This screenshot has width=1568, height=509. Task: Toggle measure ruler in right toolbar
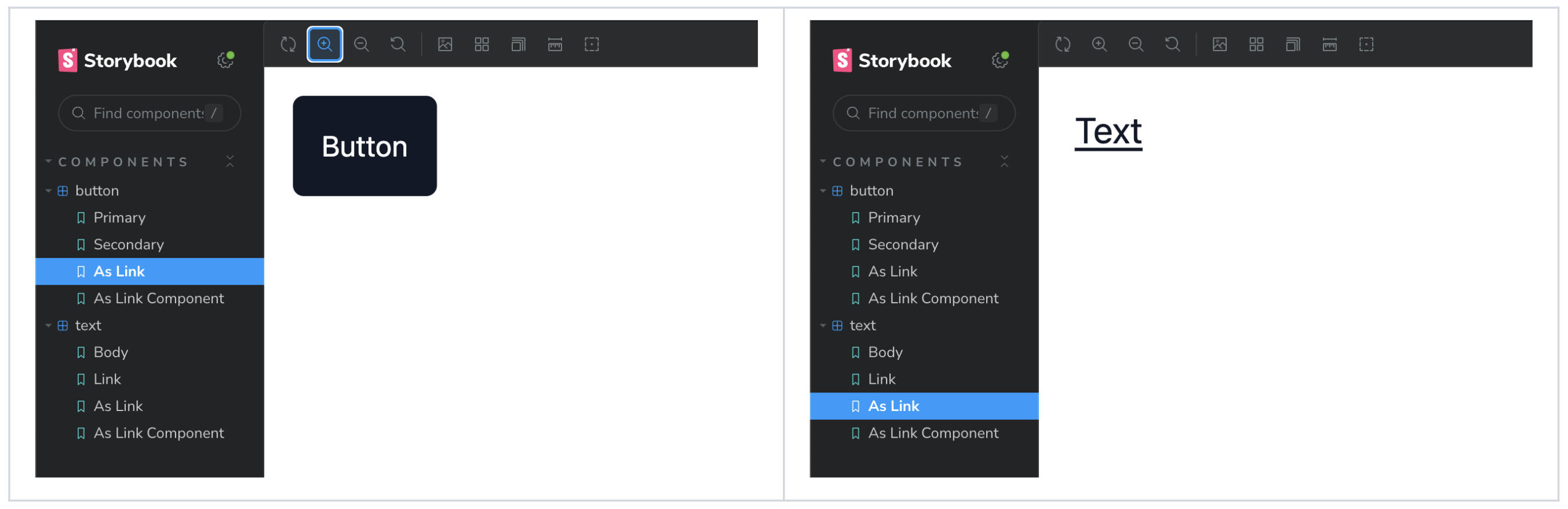1329,45
